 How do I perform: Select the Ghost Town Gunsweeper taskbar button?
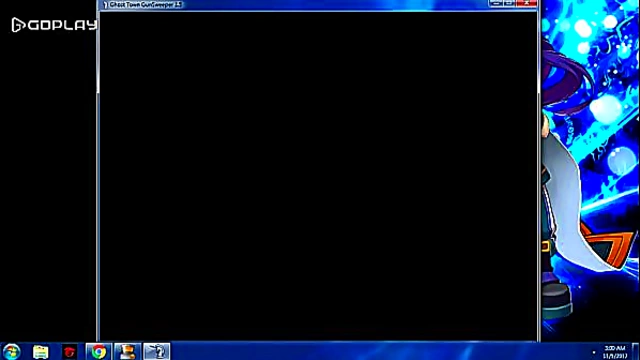click(156, 351)
